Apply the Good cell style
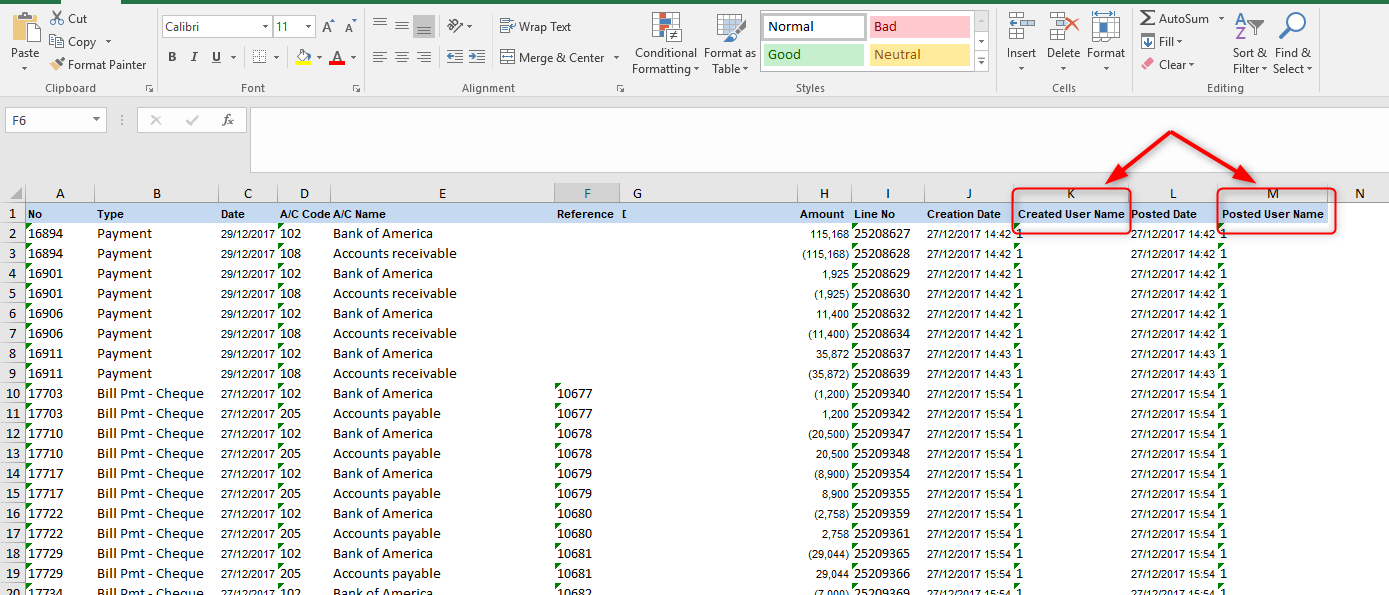Image resolution: width=1389 pixels, height=595 pixels. [x=813, y=55]
